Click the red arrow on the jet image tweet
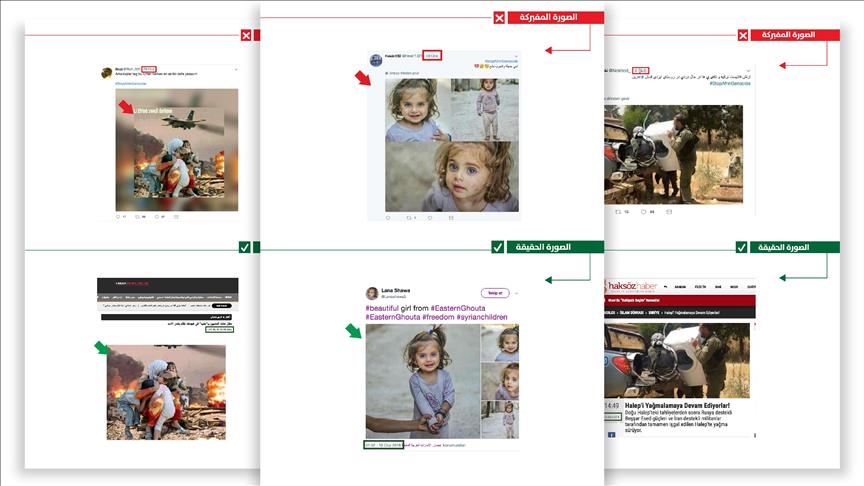Viewport: 864px width, 486px height. pos(125,105)
